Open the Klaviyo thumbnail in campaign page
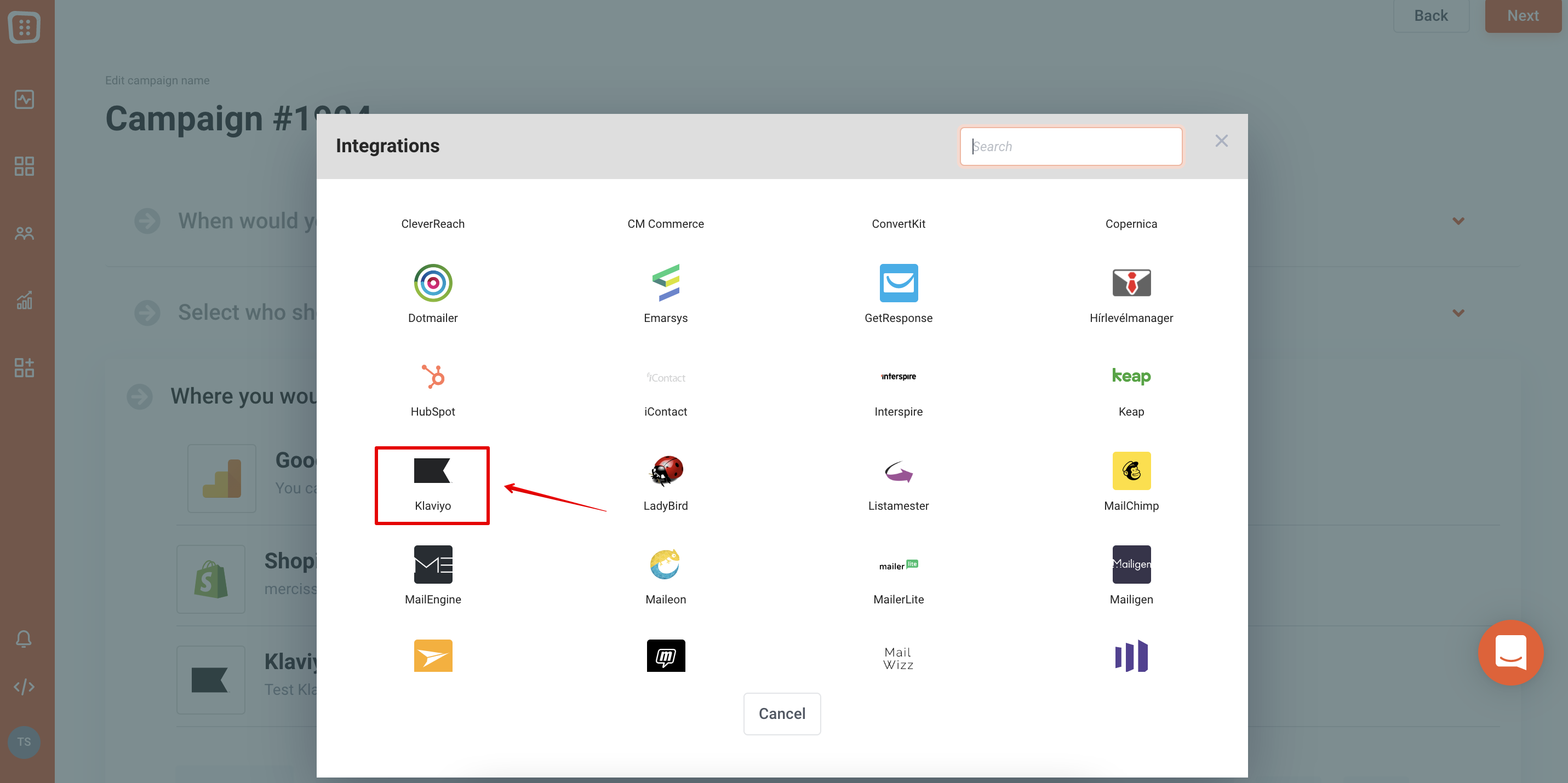The image size is (1568, 783). (x=210, y=680)
